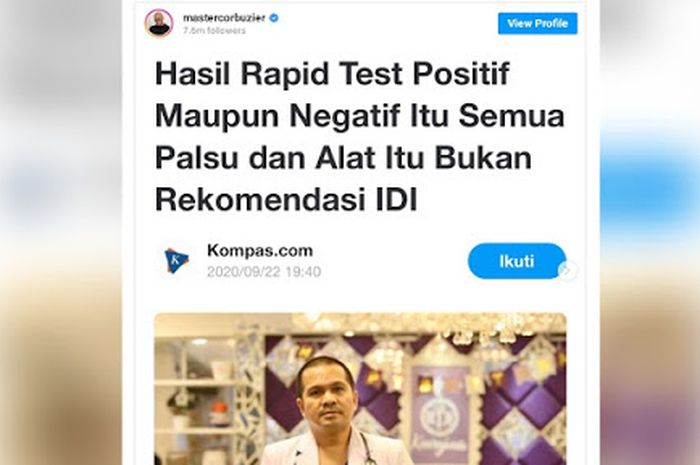This screenshot has height=465, width=700.
Task: Click the 2020/09/22 19:40 timestamp
Action: click(x=264, y=272)
